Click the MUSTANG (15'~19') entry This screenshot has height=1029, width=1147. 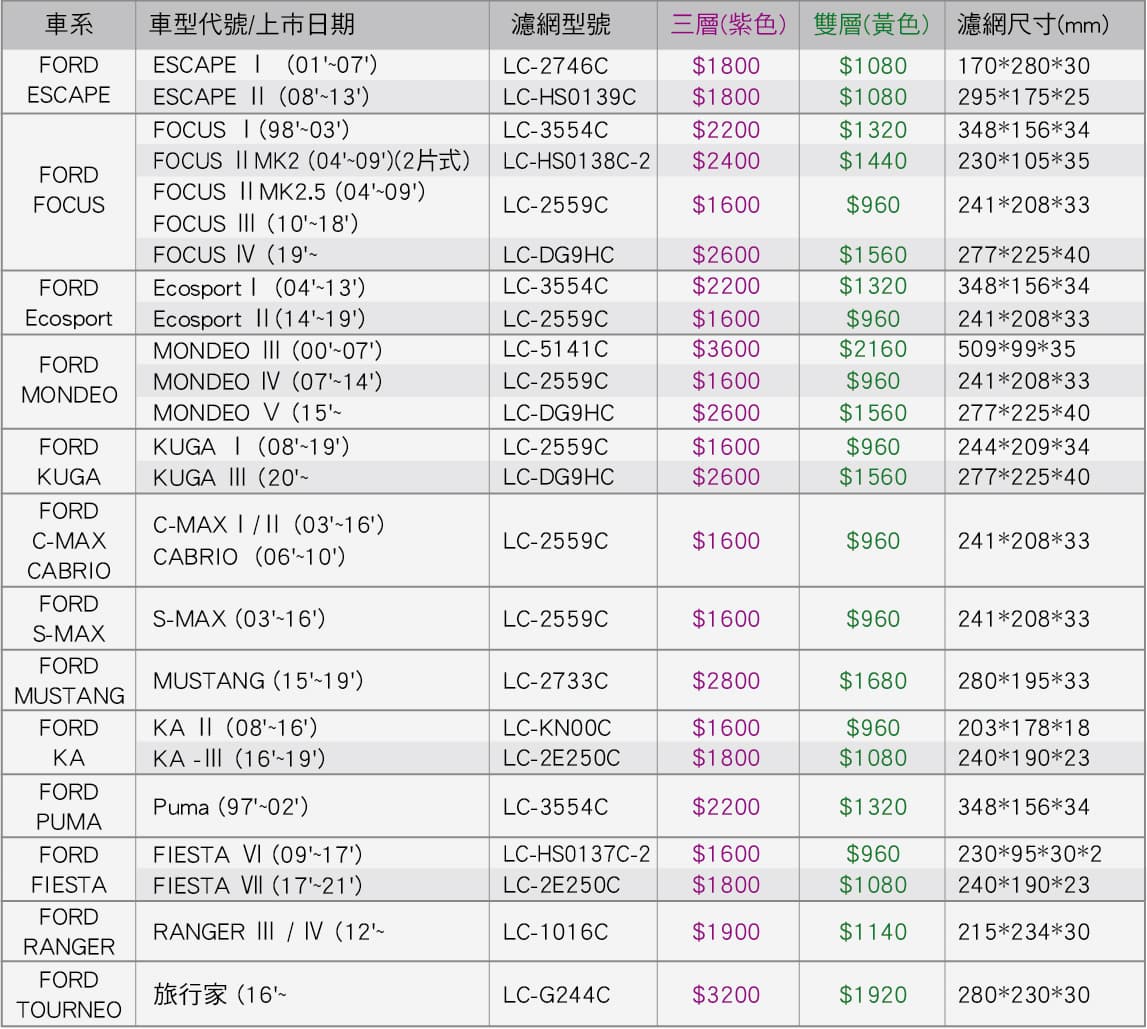pos(258,681)
